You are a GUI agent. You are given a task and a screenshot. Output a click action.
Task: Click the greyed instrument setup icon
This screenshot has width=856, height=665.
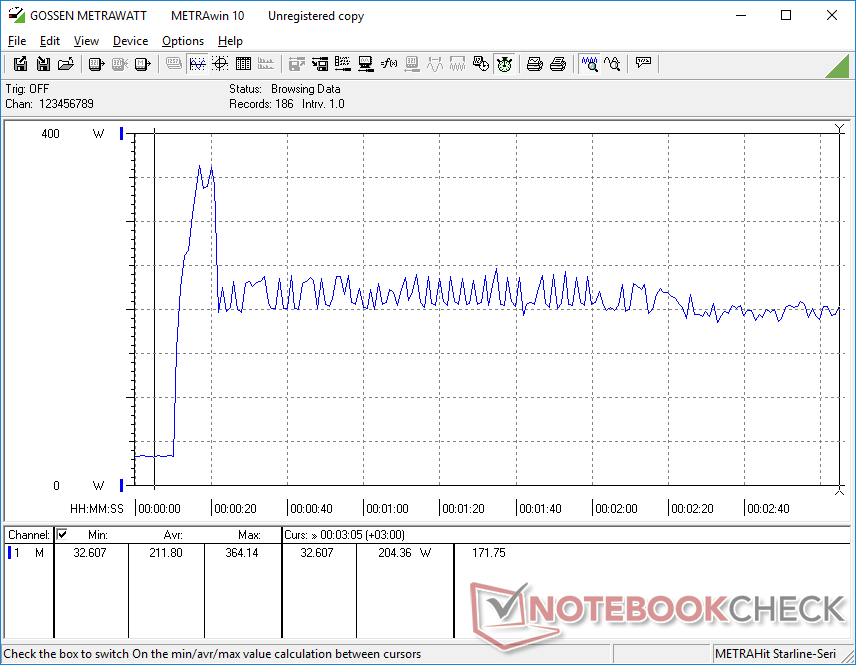[x=412, y=64]
